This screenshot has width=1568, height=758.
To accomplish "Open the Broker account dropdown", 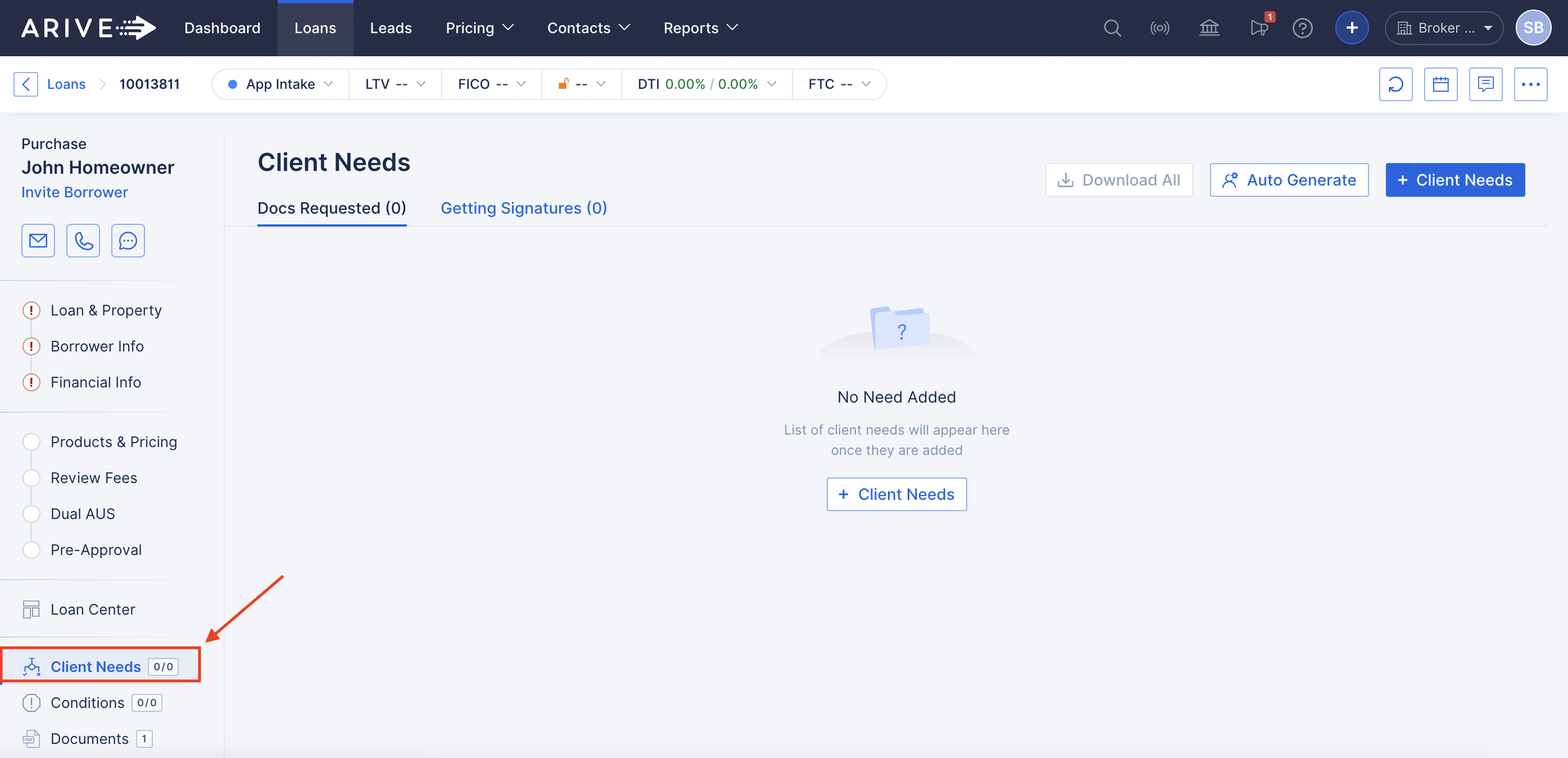I will 1443,28.
